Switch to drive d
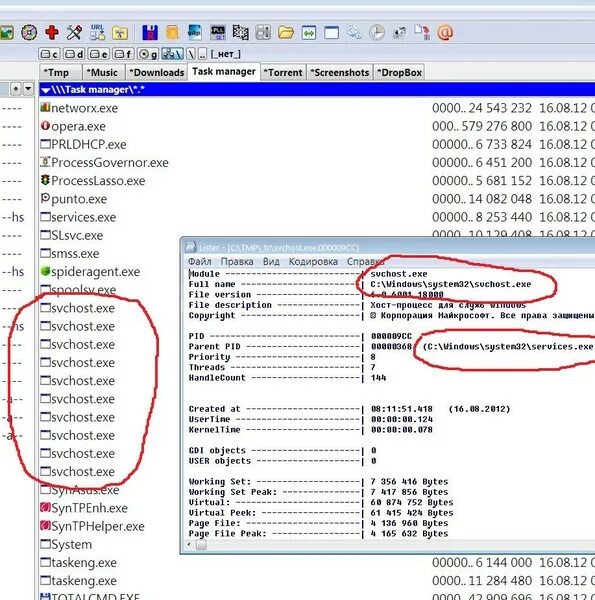Screen dimensions: 595x600 point(74,54)
